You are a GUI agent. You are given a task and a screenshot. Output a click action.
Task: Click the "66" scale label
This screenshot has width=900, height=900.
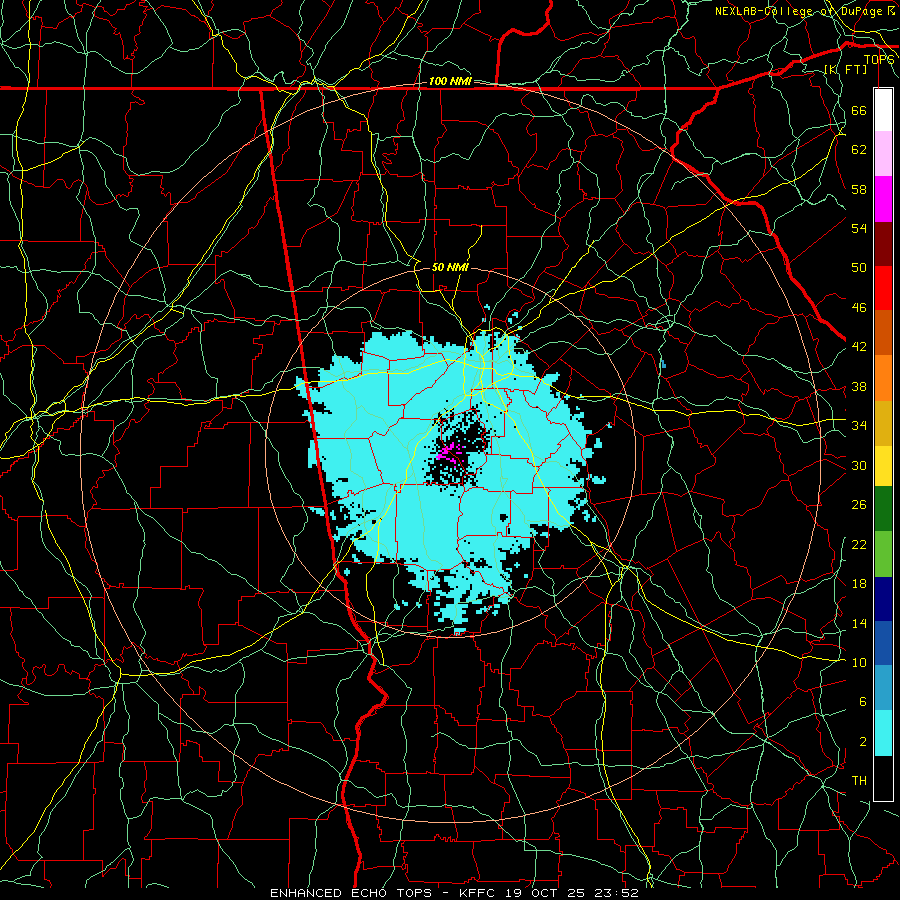859,110
